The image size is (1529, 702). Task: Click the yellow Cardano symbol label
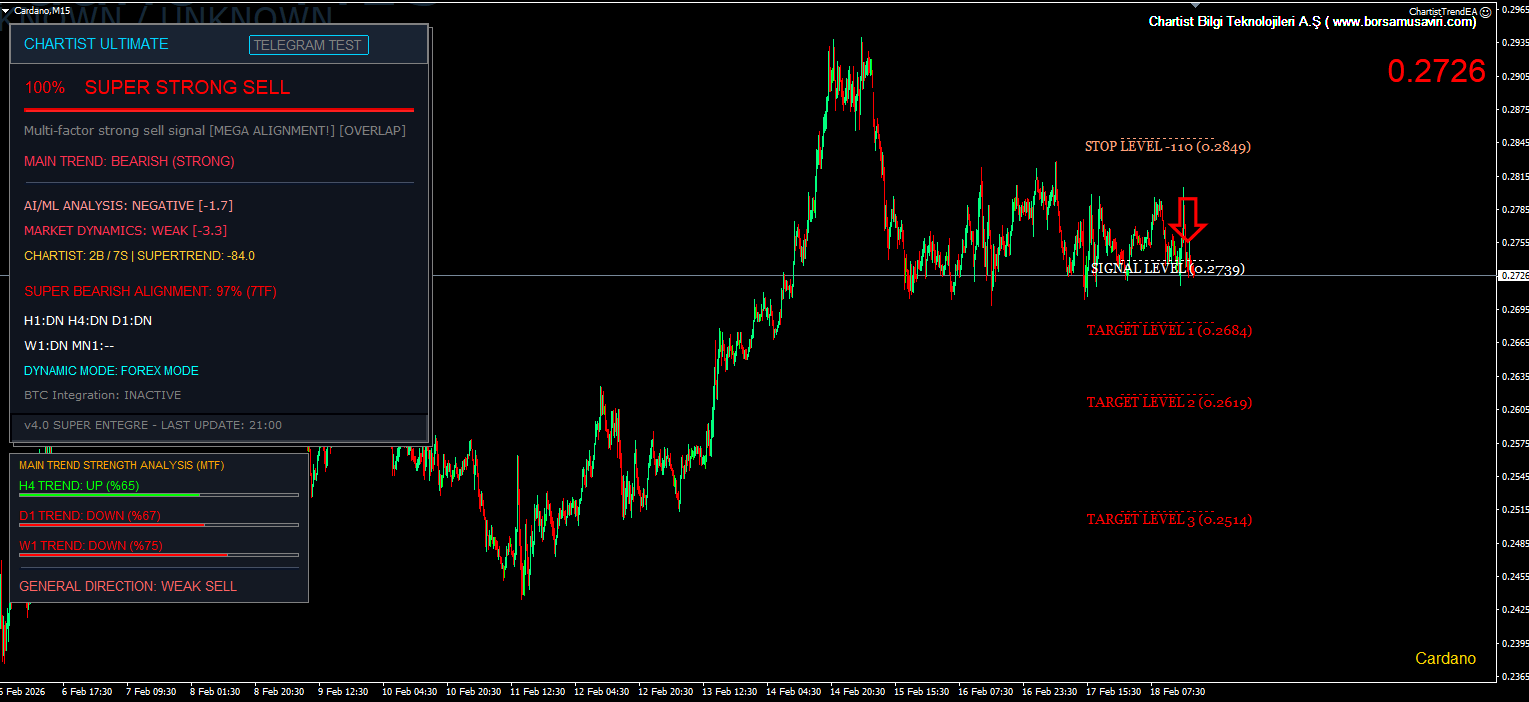[x=1445, y=658]
